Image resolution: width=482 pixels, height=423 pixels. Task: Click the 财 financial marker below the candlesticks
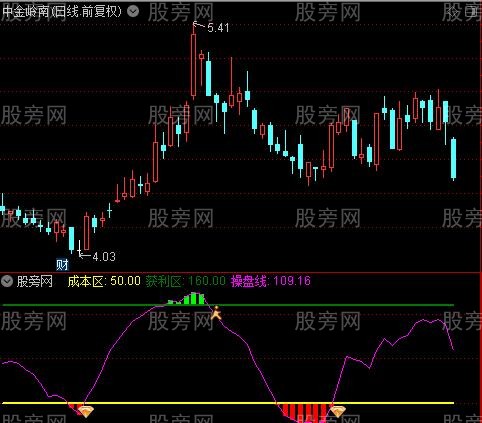tap(62, 265)
